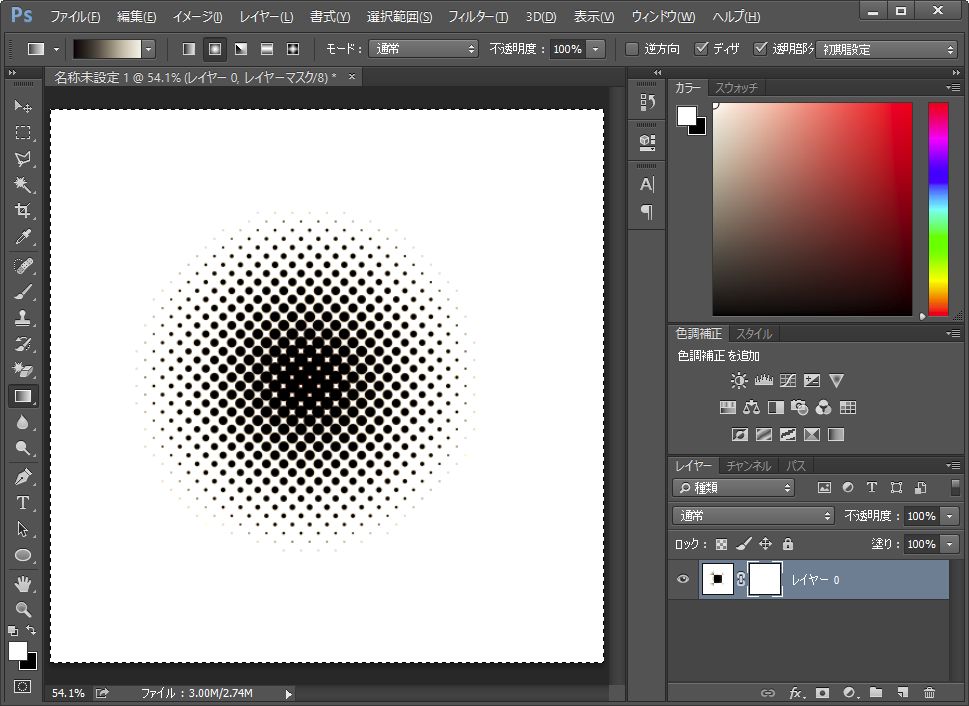Delete layer using trash icon

pos(929,692)
